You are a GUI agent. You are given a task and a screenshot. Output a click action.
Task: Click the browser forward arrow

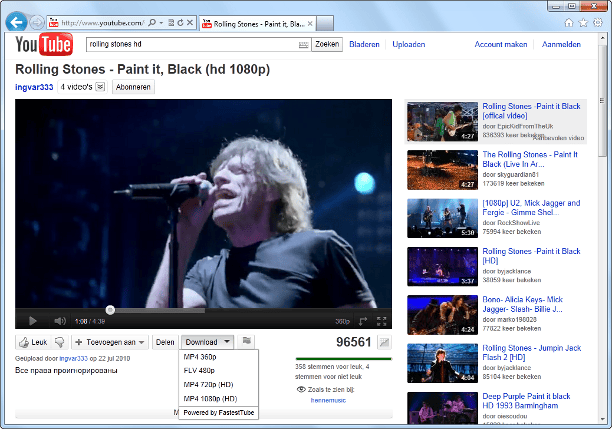point(37,23)
